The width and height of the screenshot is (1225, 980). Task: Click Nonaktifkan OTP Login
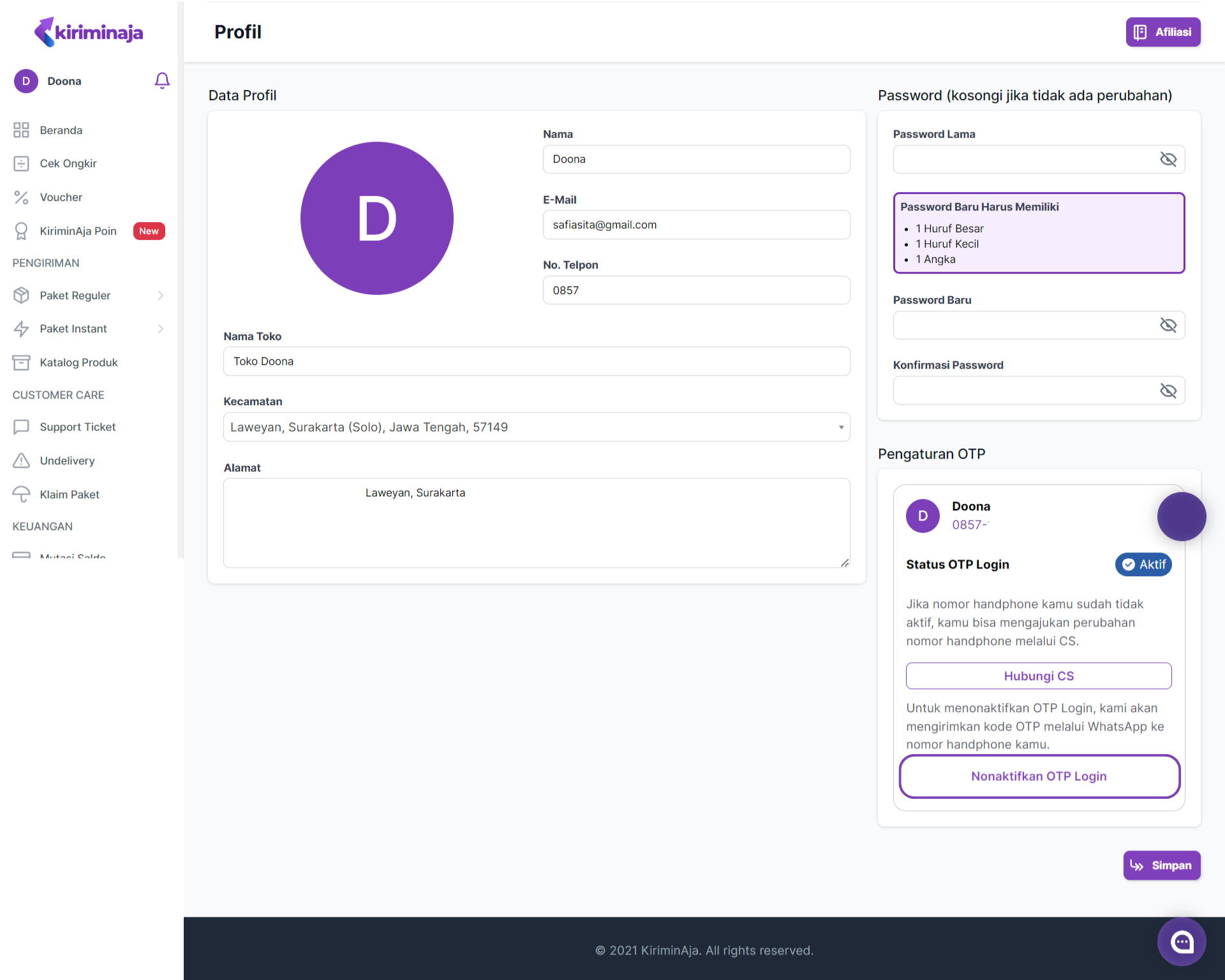(x=1039, y=776)
